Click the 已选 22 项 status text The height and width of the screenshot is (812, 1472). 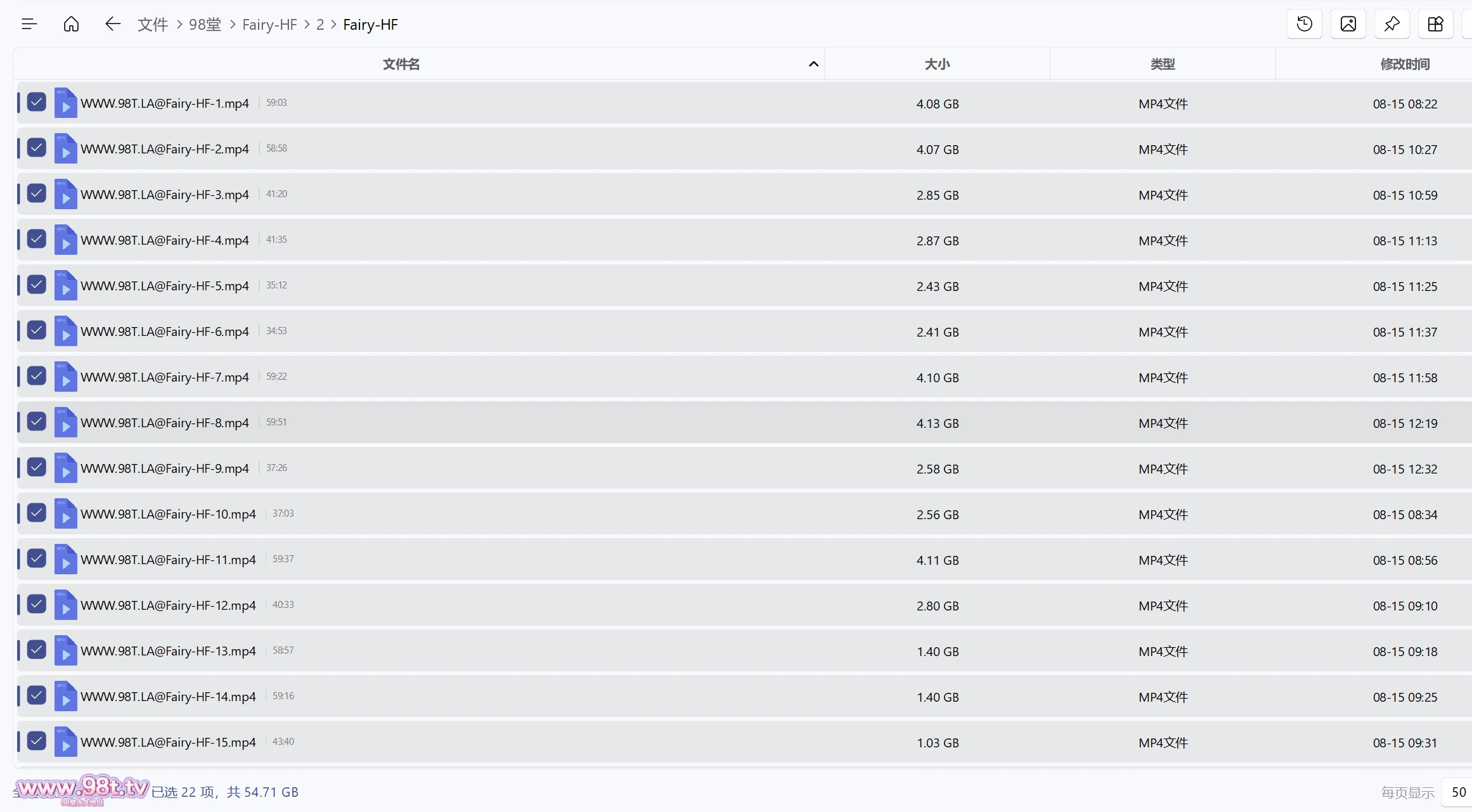[x=183, y=792]
